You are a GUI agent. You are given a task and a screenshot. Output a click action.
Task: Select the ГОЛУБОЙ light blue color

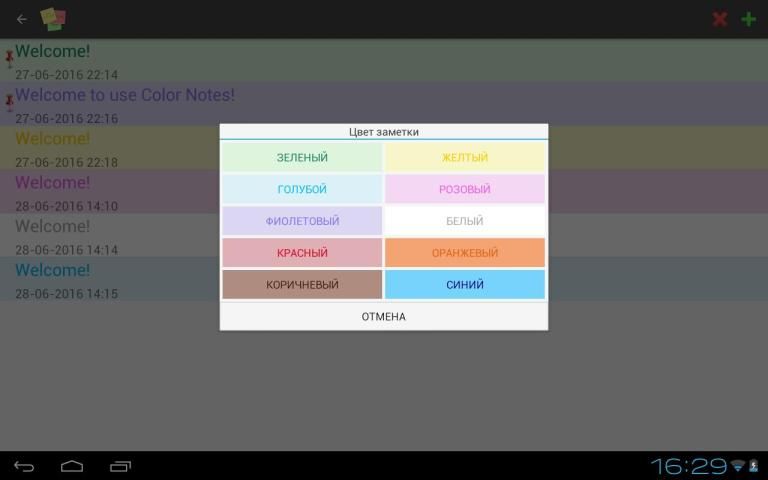302,189
